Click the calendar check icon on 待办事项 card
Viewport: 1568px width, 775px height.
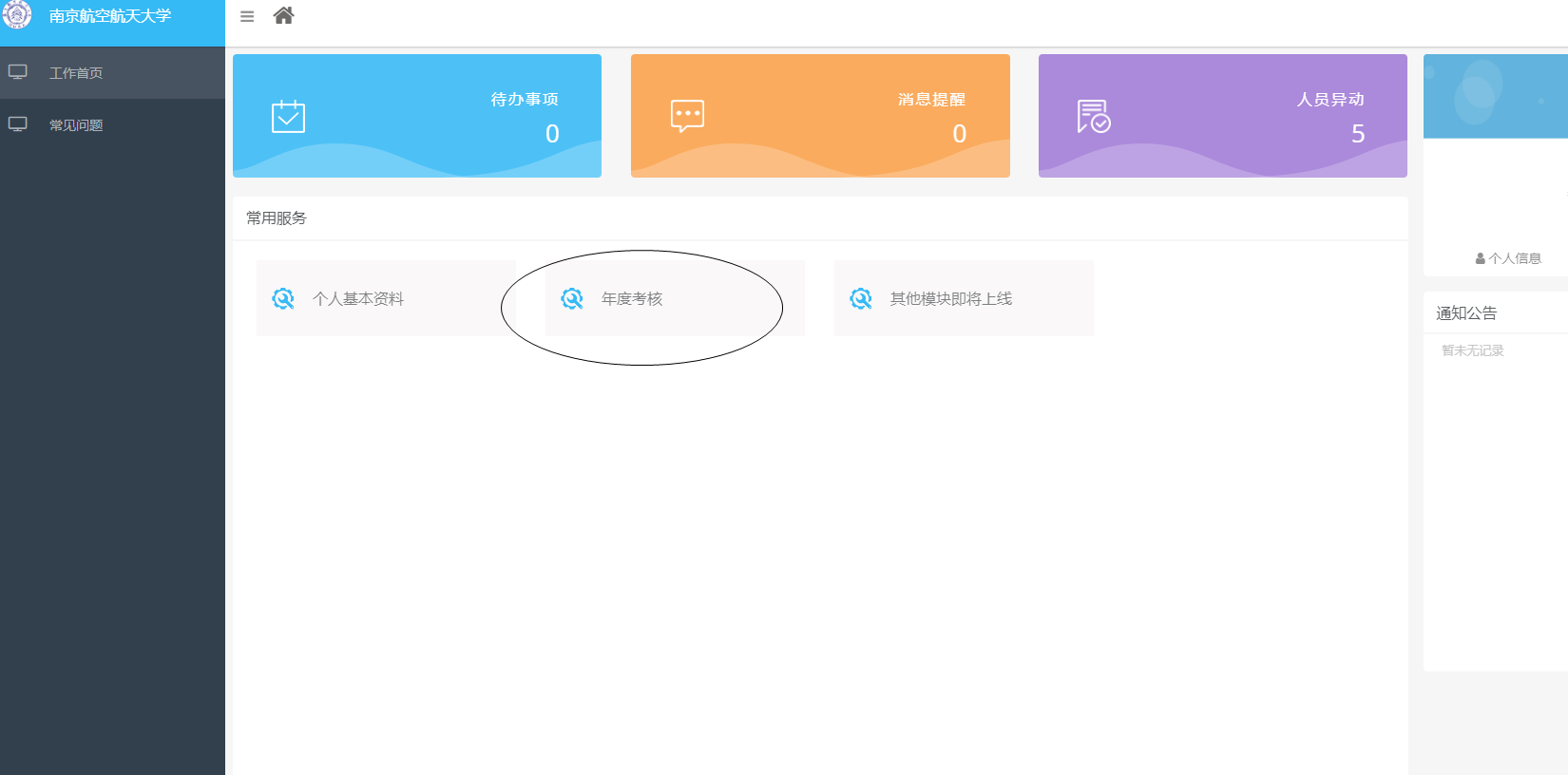tap(288, 116)
